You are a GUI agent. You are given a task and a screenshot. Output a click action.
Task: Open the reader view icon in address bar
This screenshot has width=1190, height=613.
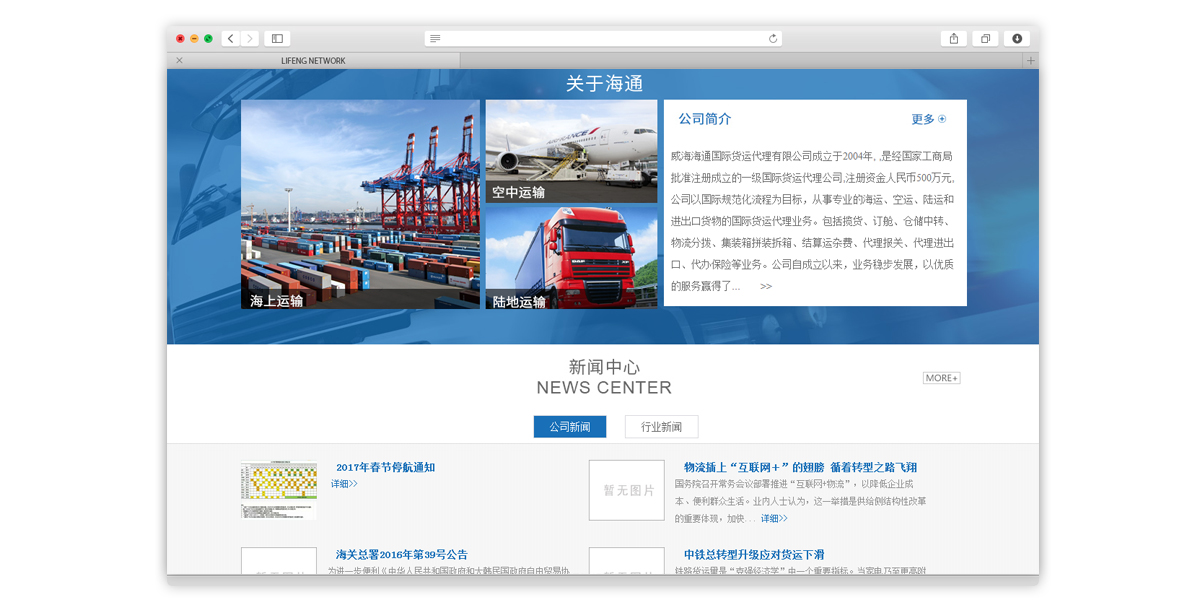click(435, 39)
